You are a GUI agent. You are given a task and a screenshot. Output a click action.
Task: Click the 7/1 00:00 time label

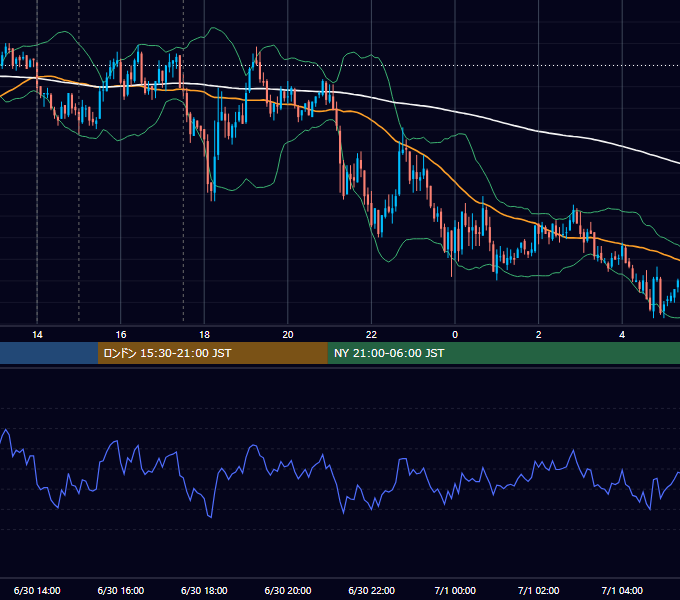pos(455,590)
